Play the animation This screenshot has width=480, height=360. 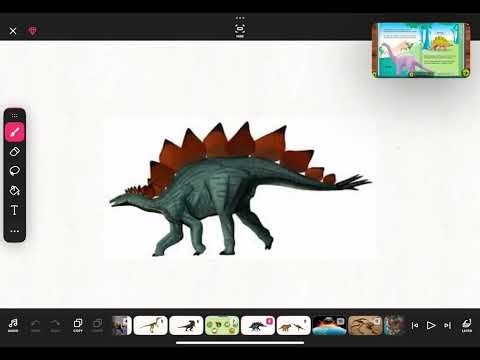431,325
